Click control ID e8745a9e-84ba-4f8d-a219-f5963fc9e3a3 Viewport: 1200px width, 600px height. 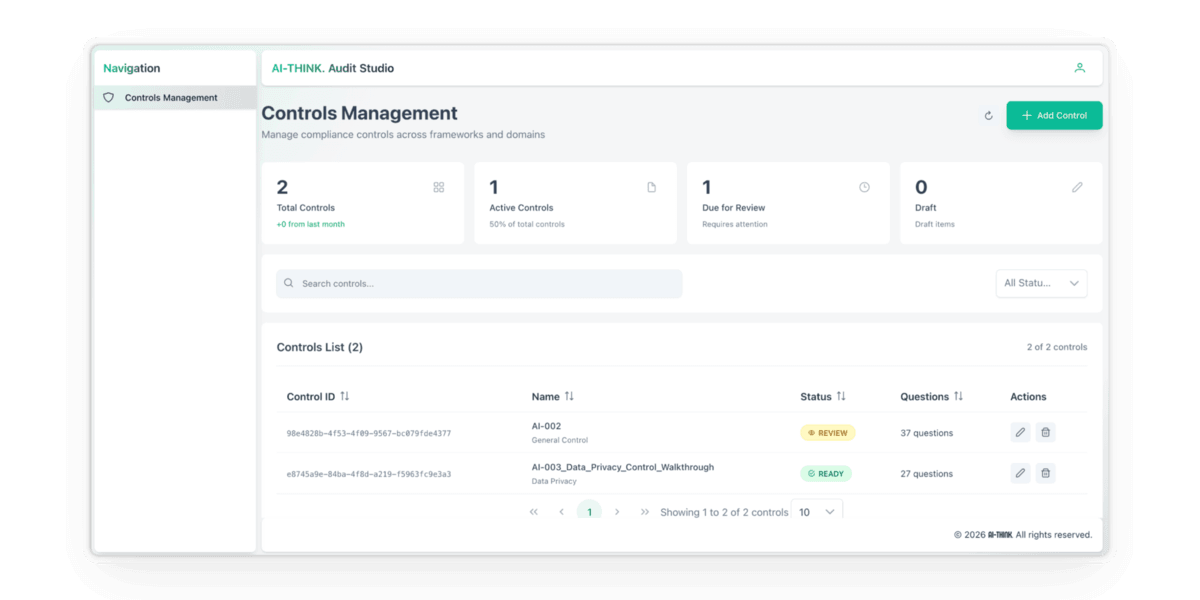[369, 474]
